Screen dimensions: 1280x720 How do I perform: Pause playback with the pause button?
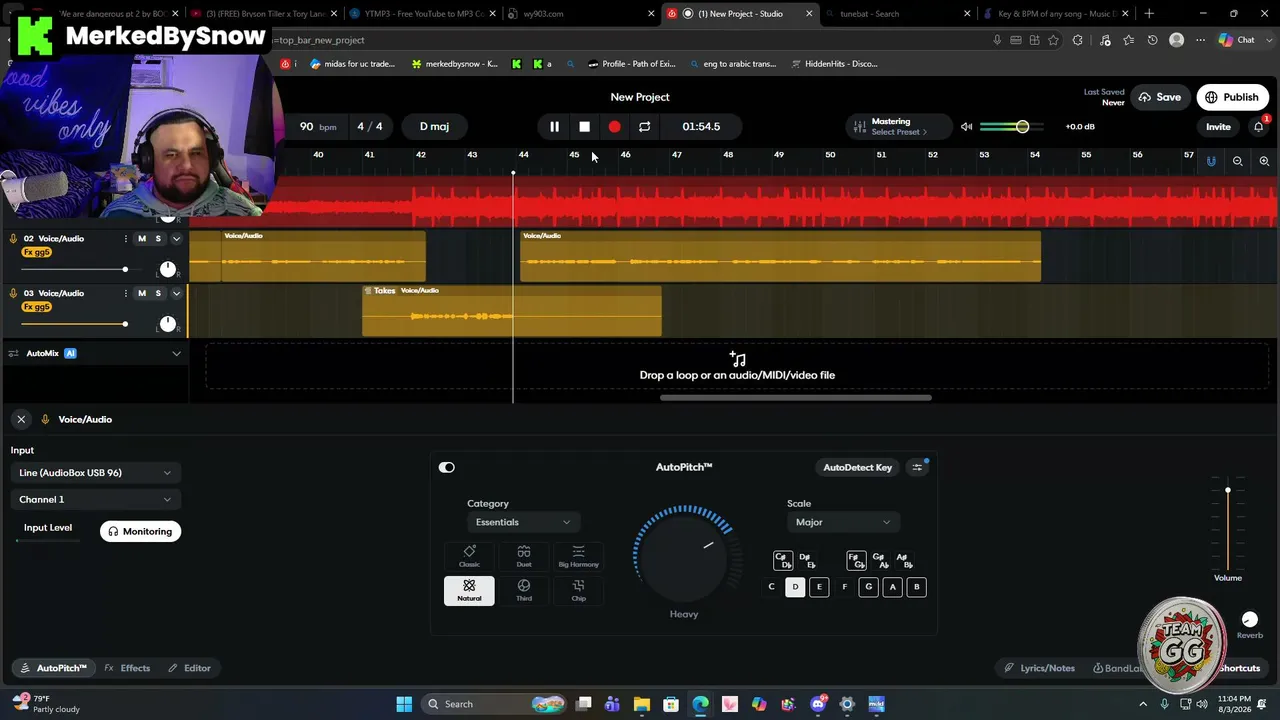pyautogui.click(x=554, y=127)
